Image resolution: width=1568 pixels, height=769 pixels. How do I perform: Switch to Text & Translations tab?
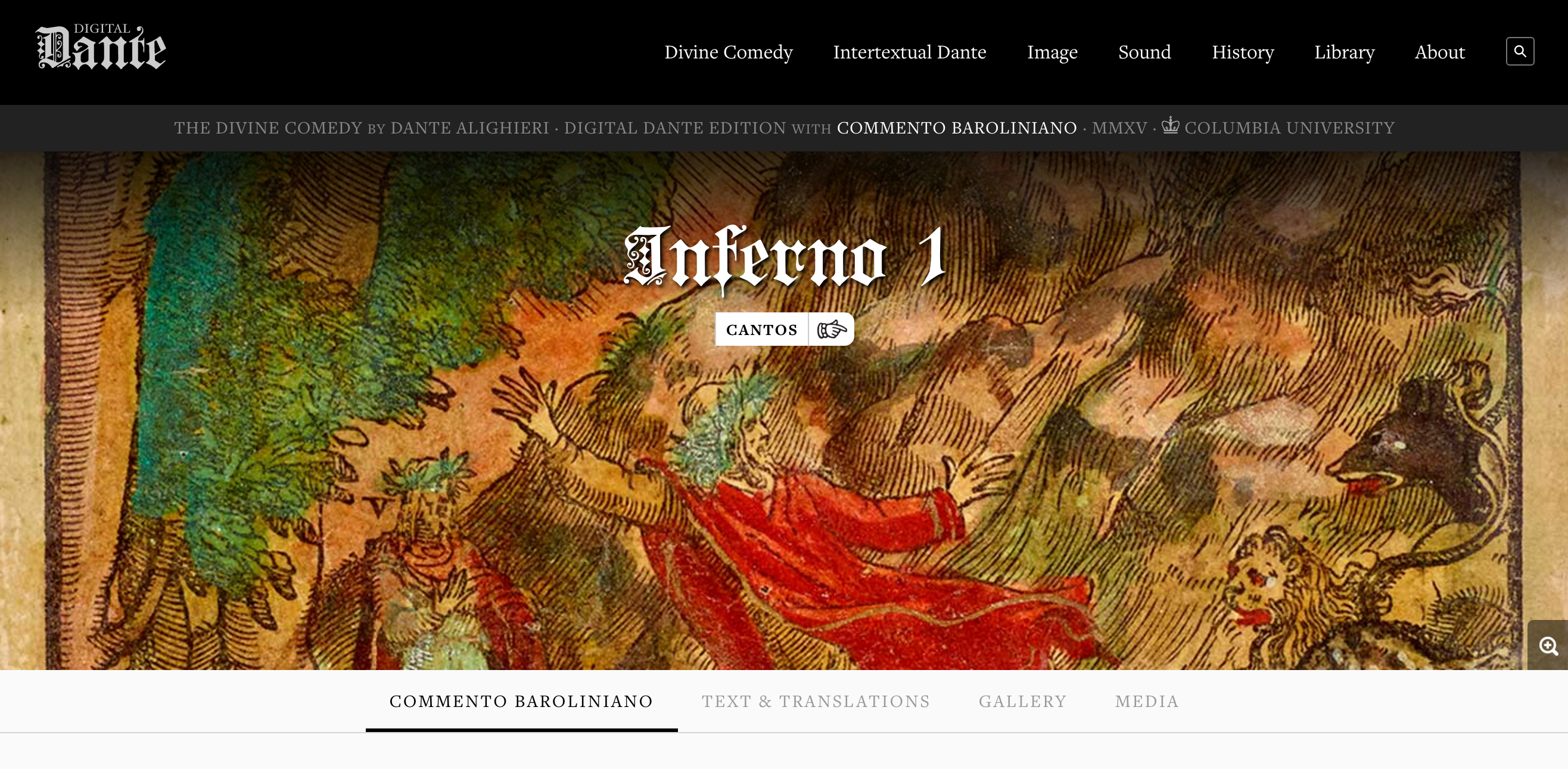(816, 702)
